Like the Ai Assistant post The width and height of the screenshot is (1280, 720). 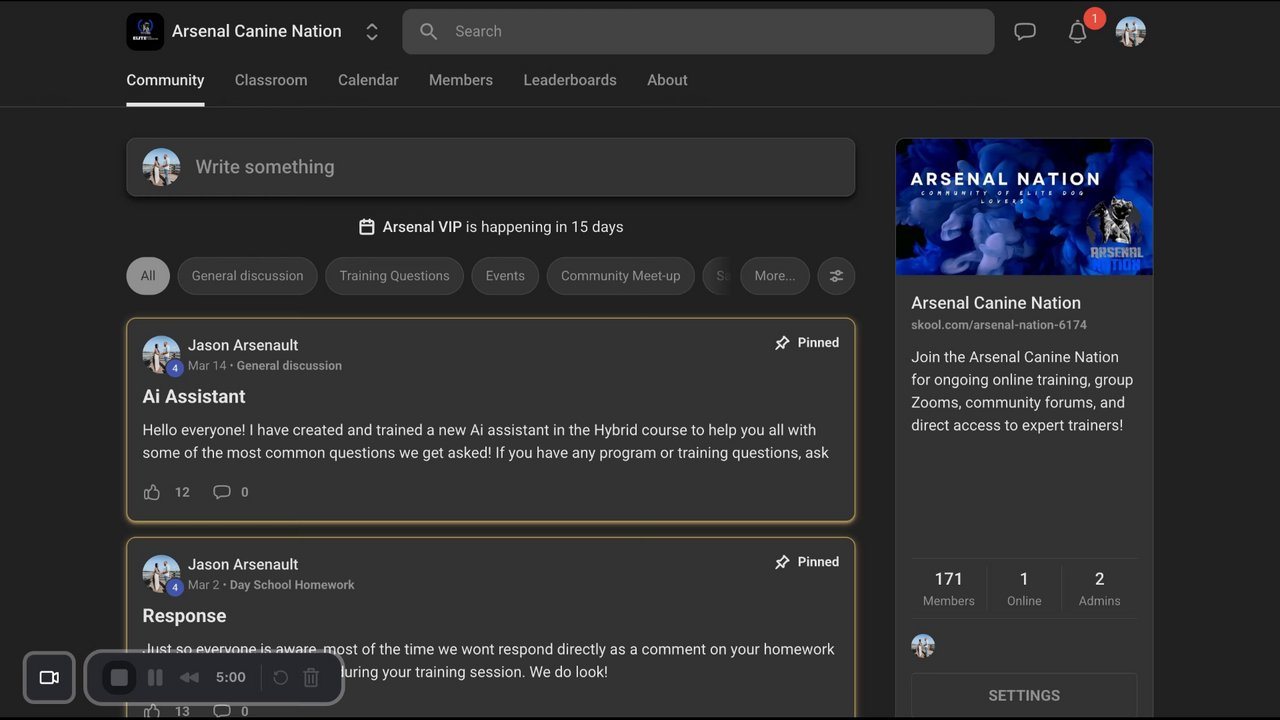point(152,492)
